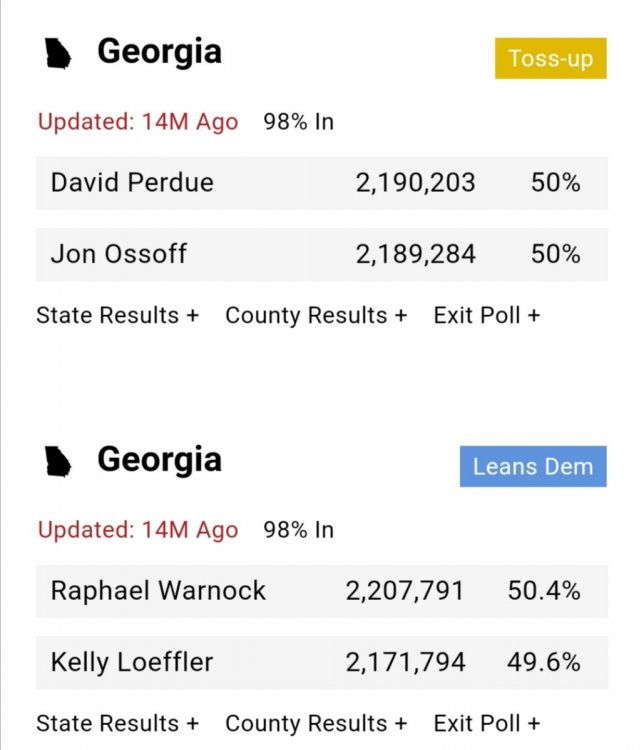Click the Georgia state icon beside Leans Dem race
Image resolution: width=644 pixels, height=750 pixels.
click(60, 462)
